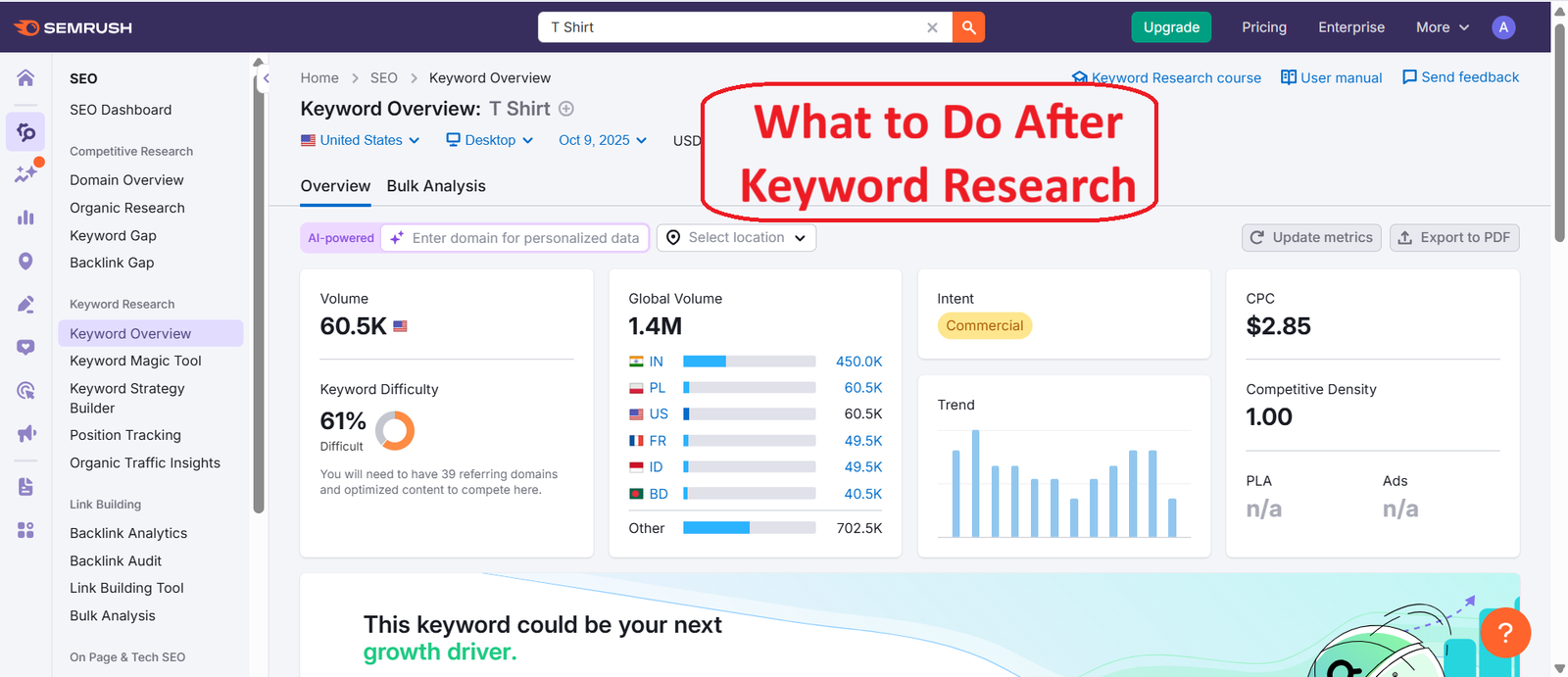Viewport: 1568px width, 677px height.
Task: Select Domain Overview in sidebar
Action: (x=126, y=180)
